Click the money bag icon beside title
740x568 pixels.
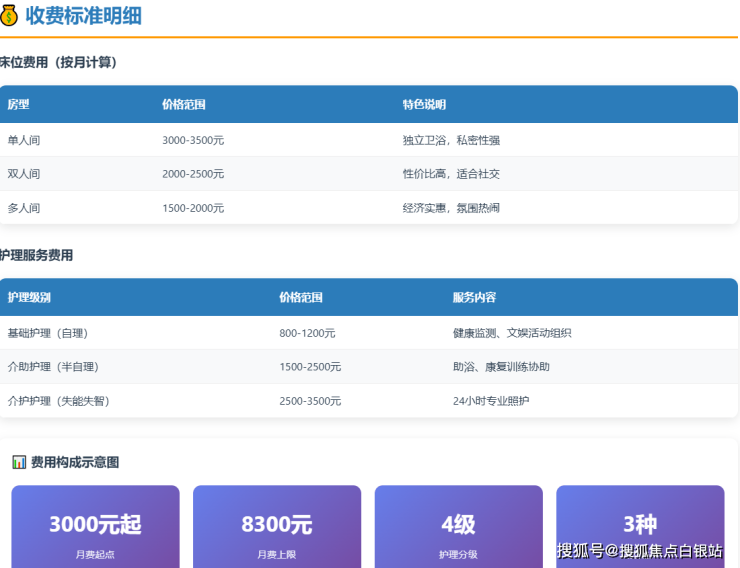9,15
